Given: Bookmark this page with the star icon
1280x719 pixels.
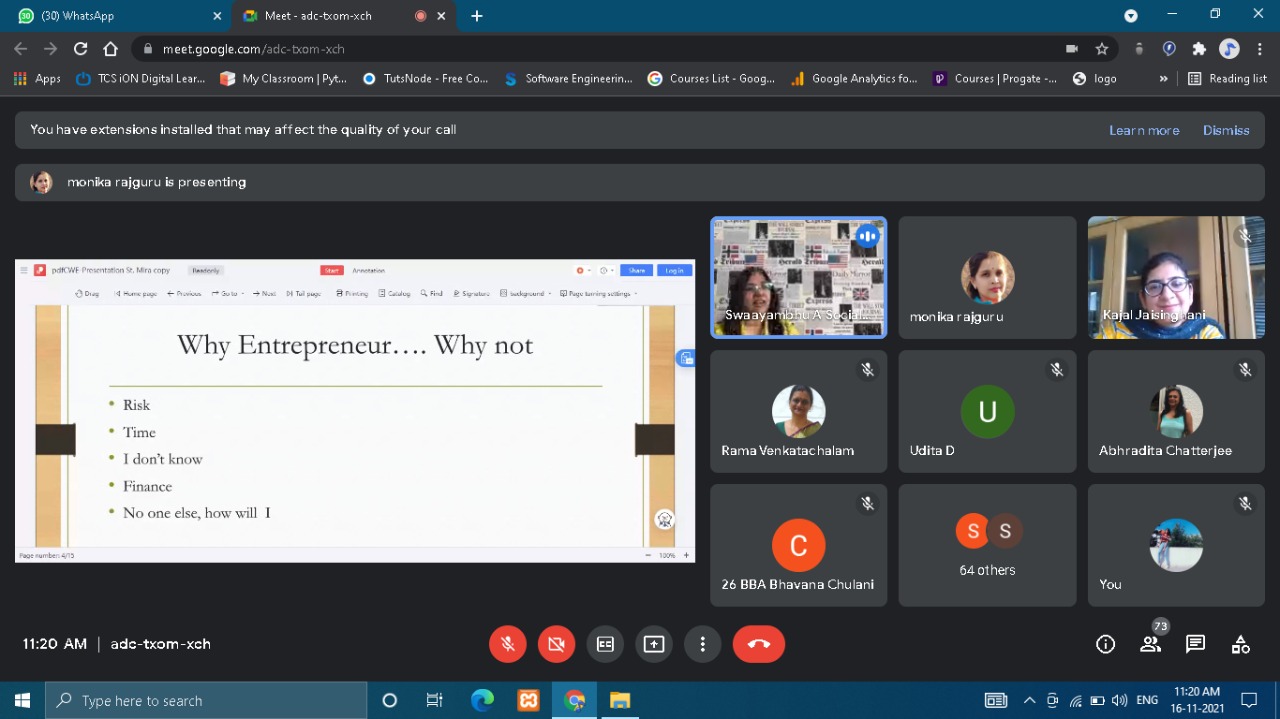Looking at the screenshot, I should pyautogui.click(x=1102, y=49).
